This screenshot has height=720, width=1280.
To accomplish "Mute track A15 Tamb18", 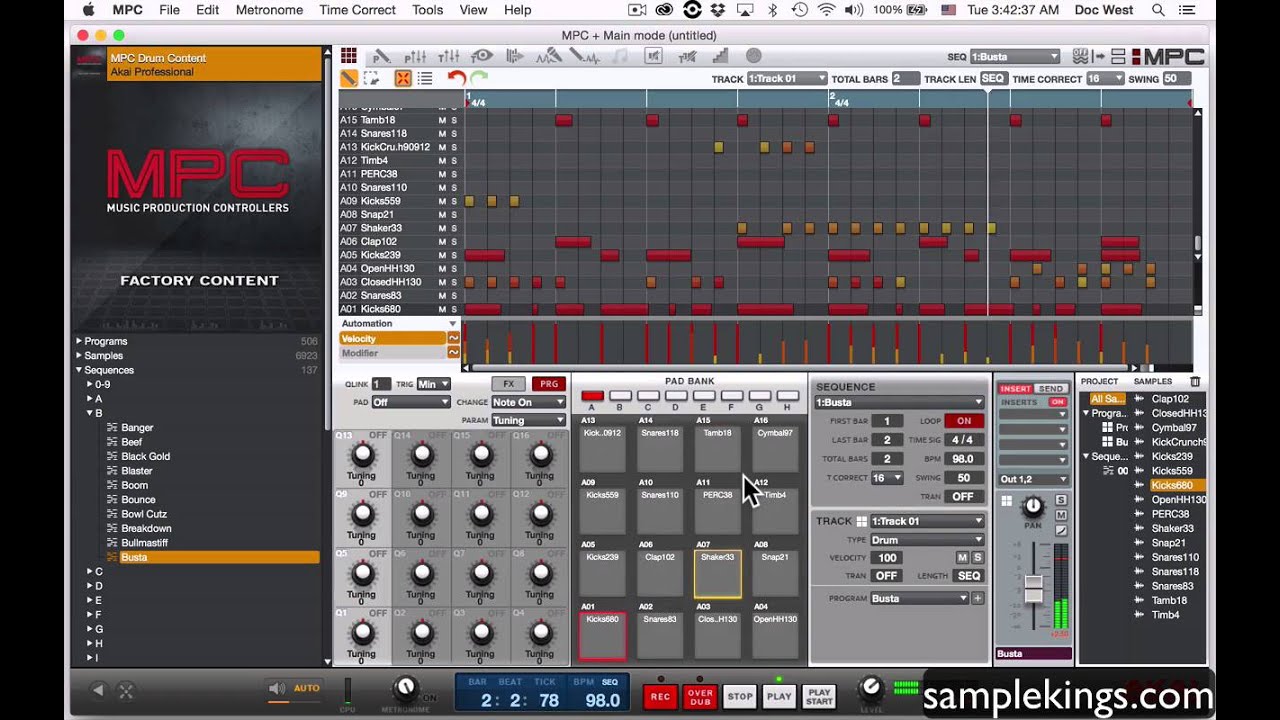I will (442, 120).
